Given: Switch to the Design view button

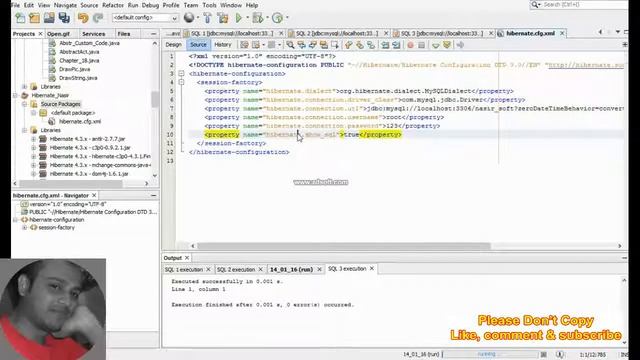Looking at the screenshot, I should (x=173, y=45).
